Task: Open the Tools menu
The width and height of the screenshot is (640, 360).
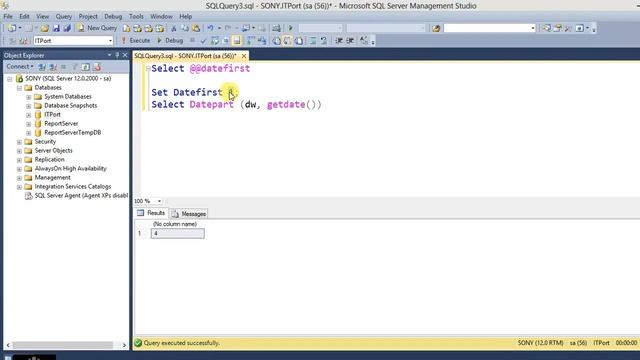Action: (136, 16)
